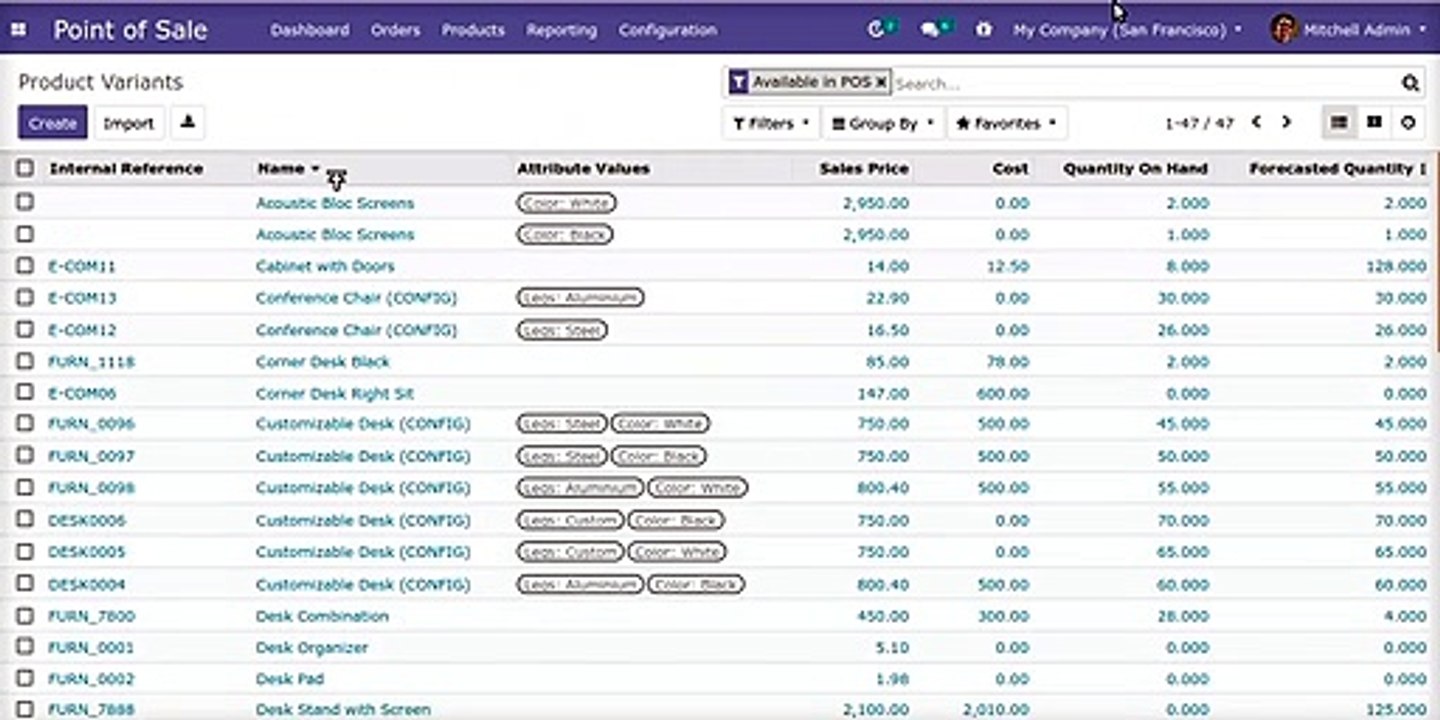
Task: Click the 1-47 / 47 pager counter
Action: pyautogui.click(x=1199, y=123)
